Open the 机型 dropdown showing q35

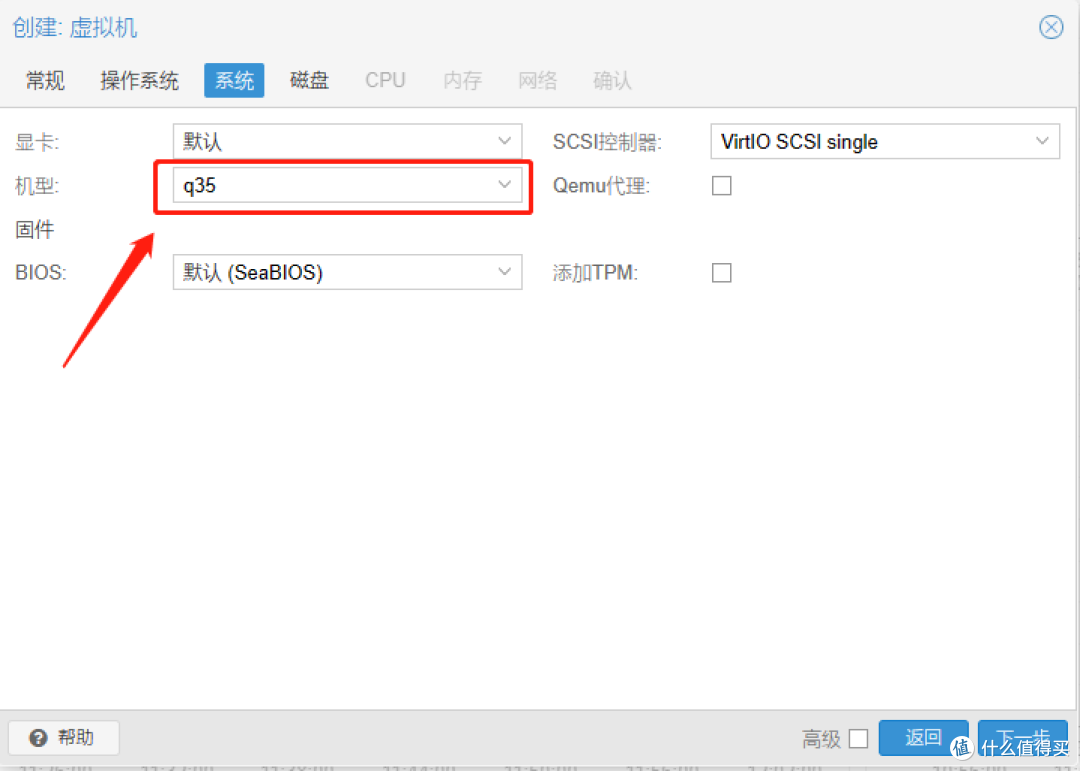347,185
